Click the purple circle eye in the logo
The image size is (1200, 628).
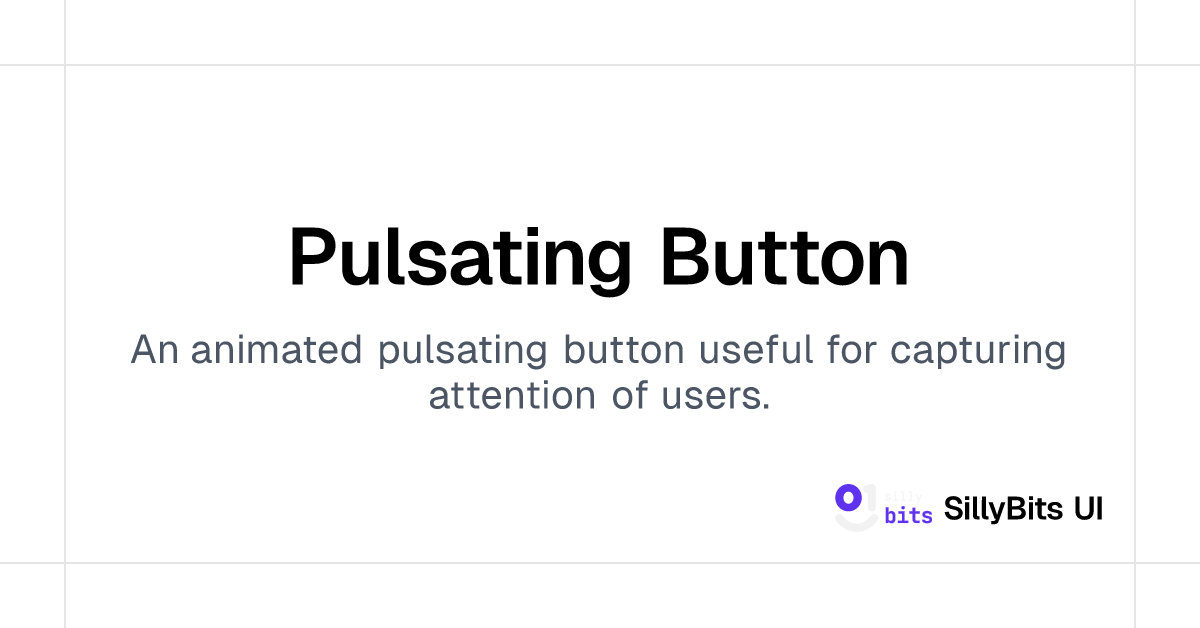[848, 496]
